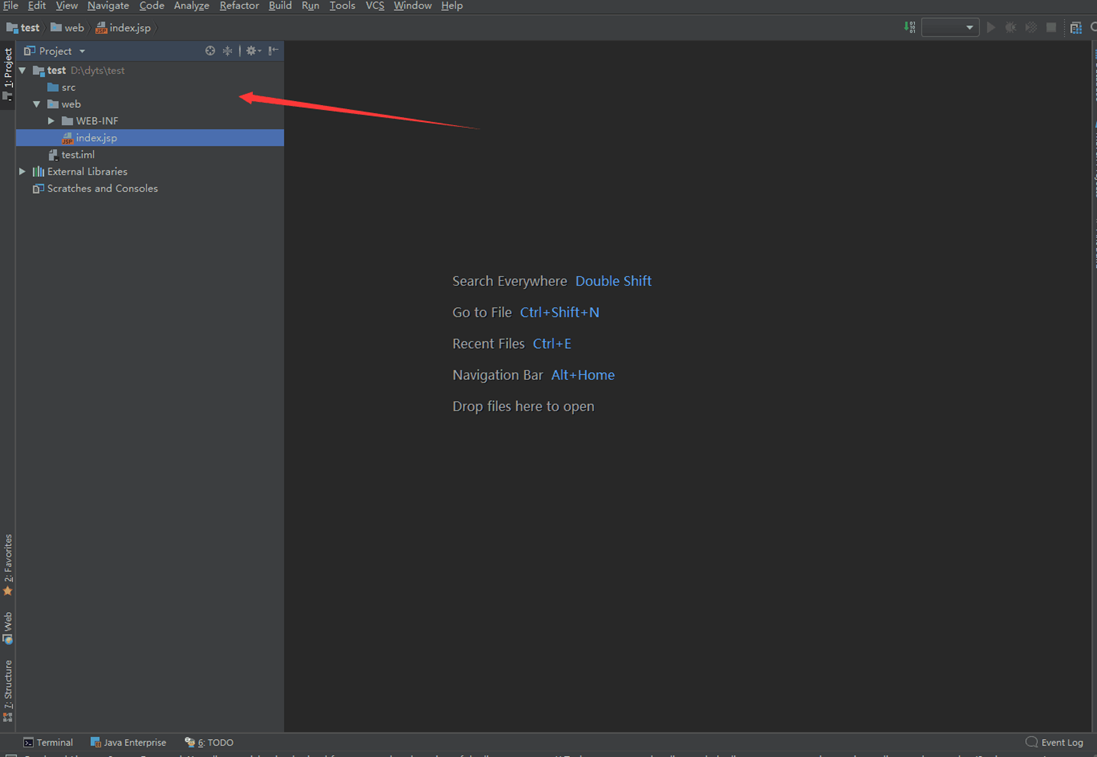Image resolution: width=1097 pixels, height=757 pixels.
Task: Click web breadcrumb in navigation bar
Action: click(x=67, y=28)
